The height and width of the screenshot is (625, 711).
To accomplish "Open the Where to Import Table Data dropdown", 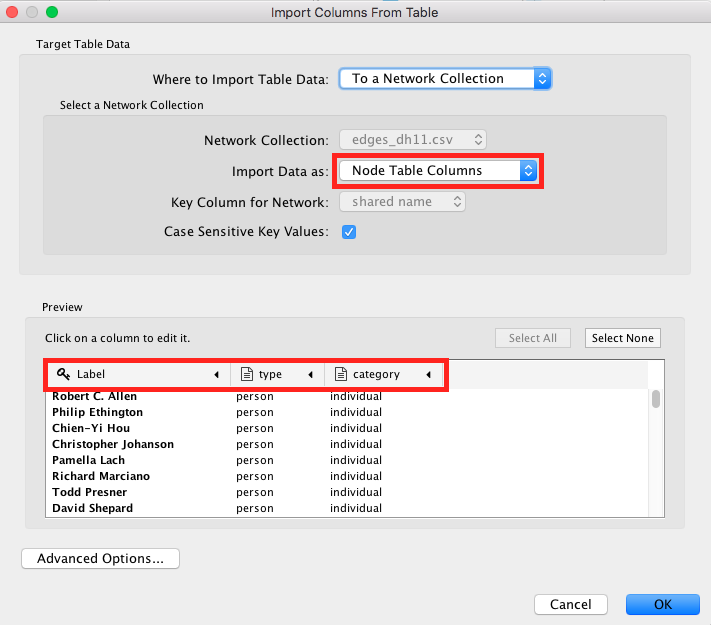I will (x=445, y=78).
